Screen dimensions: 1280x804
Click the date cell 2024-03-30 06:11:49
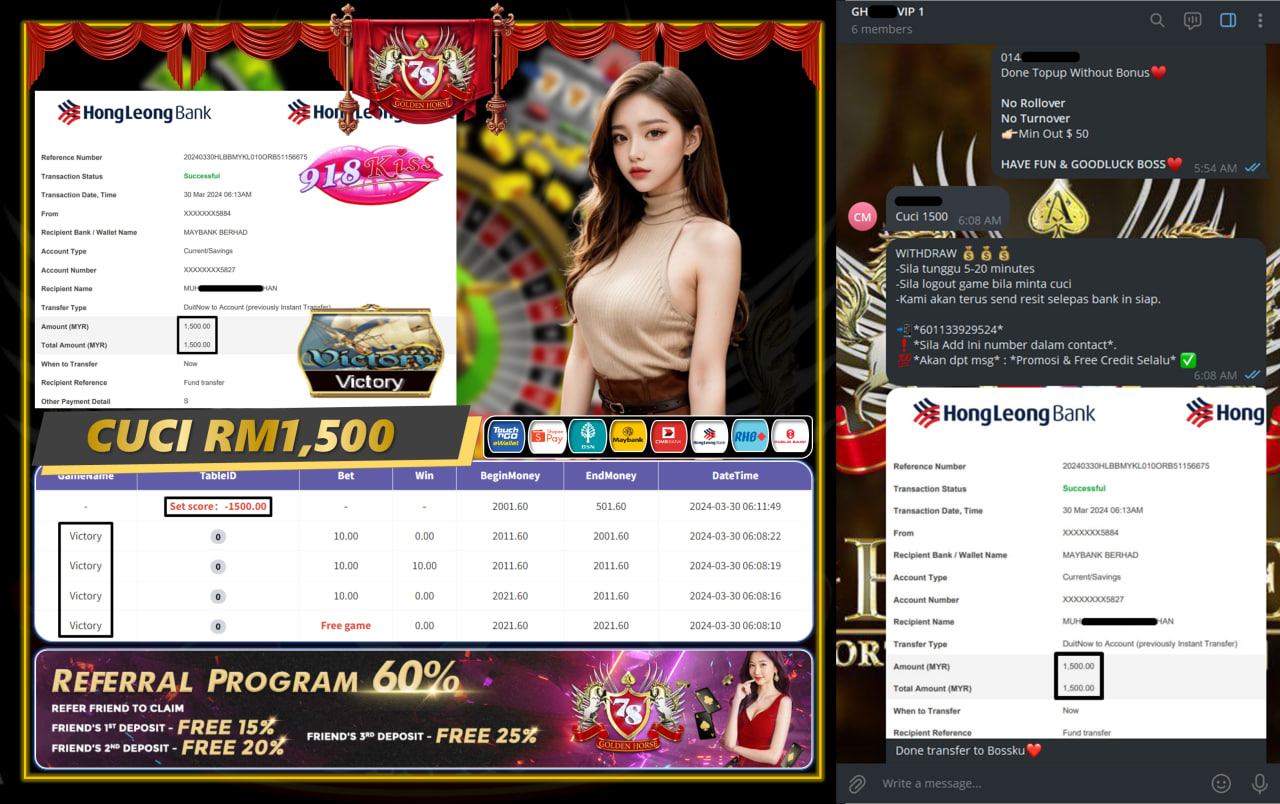[x=735, y=507]
